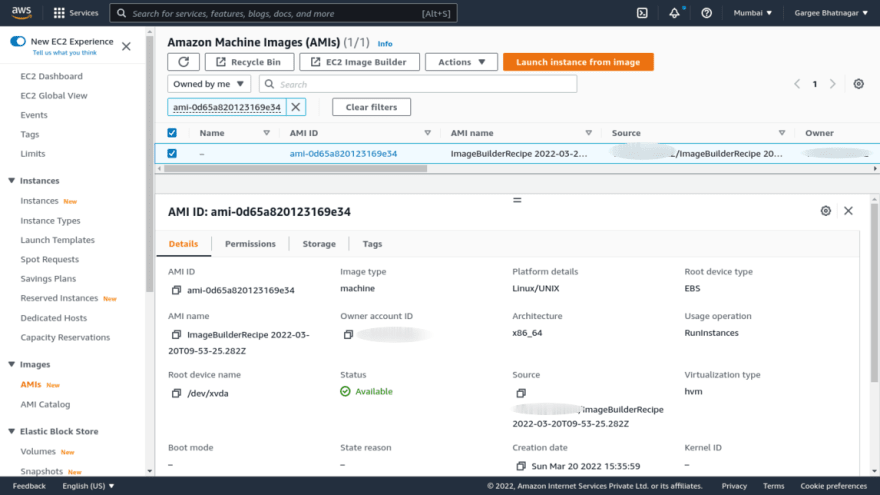Copy the Creation date value
Screen dimensions: 880x495
click(521, 466)
